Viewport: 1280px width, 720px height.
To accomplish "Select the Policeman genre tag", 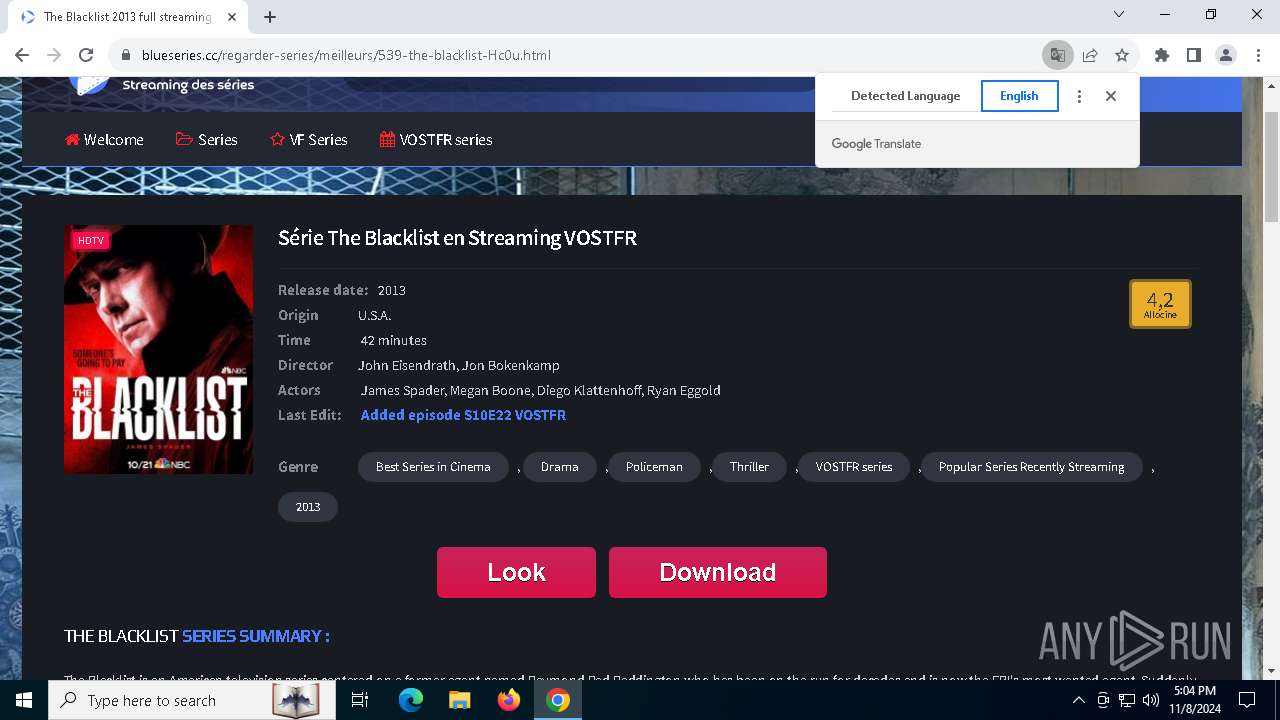I will [x=654, y=467].
